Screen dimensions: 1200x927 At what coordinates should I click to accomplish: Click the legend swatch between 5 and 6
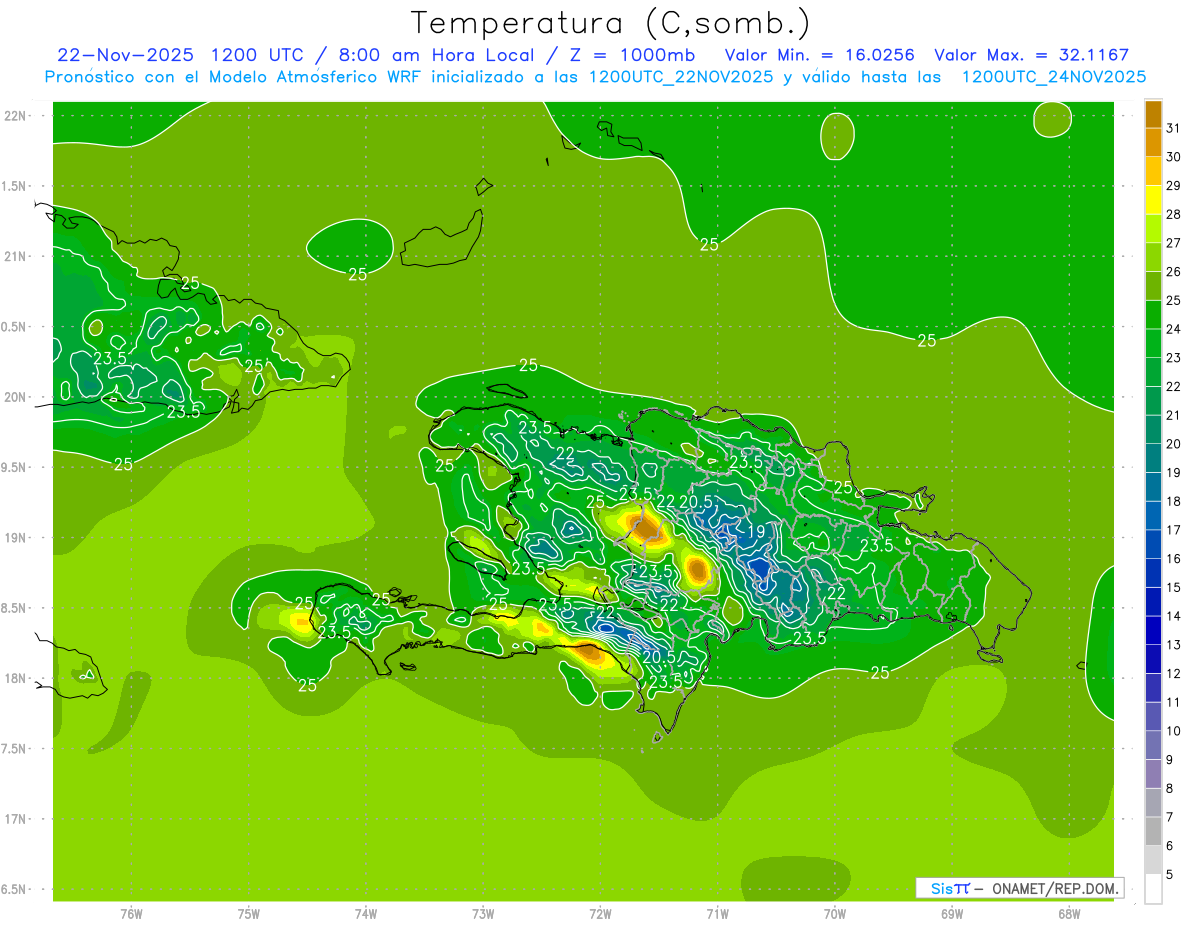click(x=1153, y=861)
